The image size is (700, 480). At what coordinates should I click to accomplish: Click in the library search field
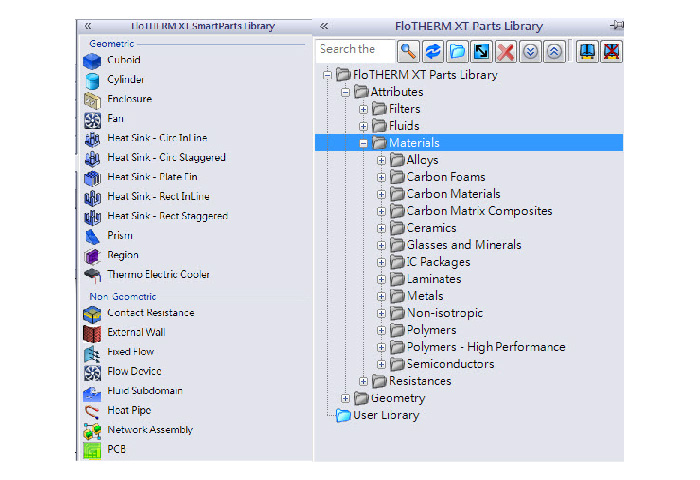tap(352, 50)
